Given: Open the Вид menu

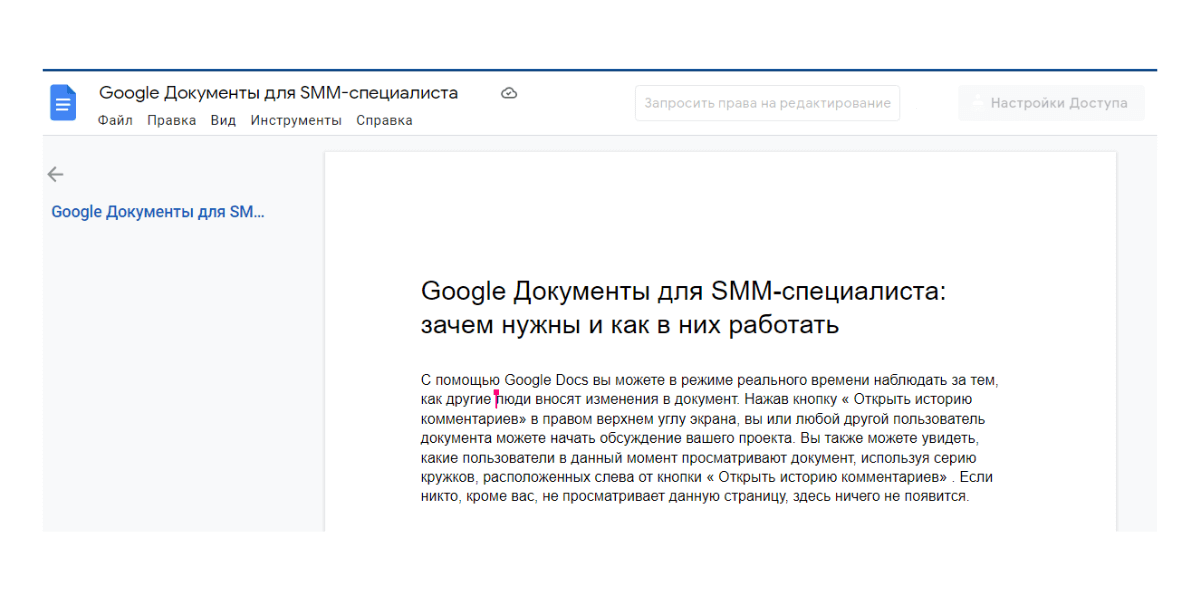Looking at the screenshot, I should click(x=223, y=120).
